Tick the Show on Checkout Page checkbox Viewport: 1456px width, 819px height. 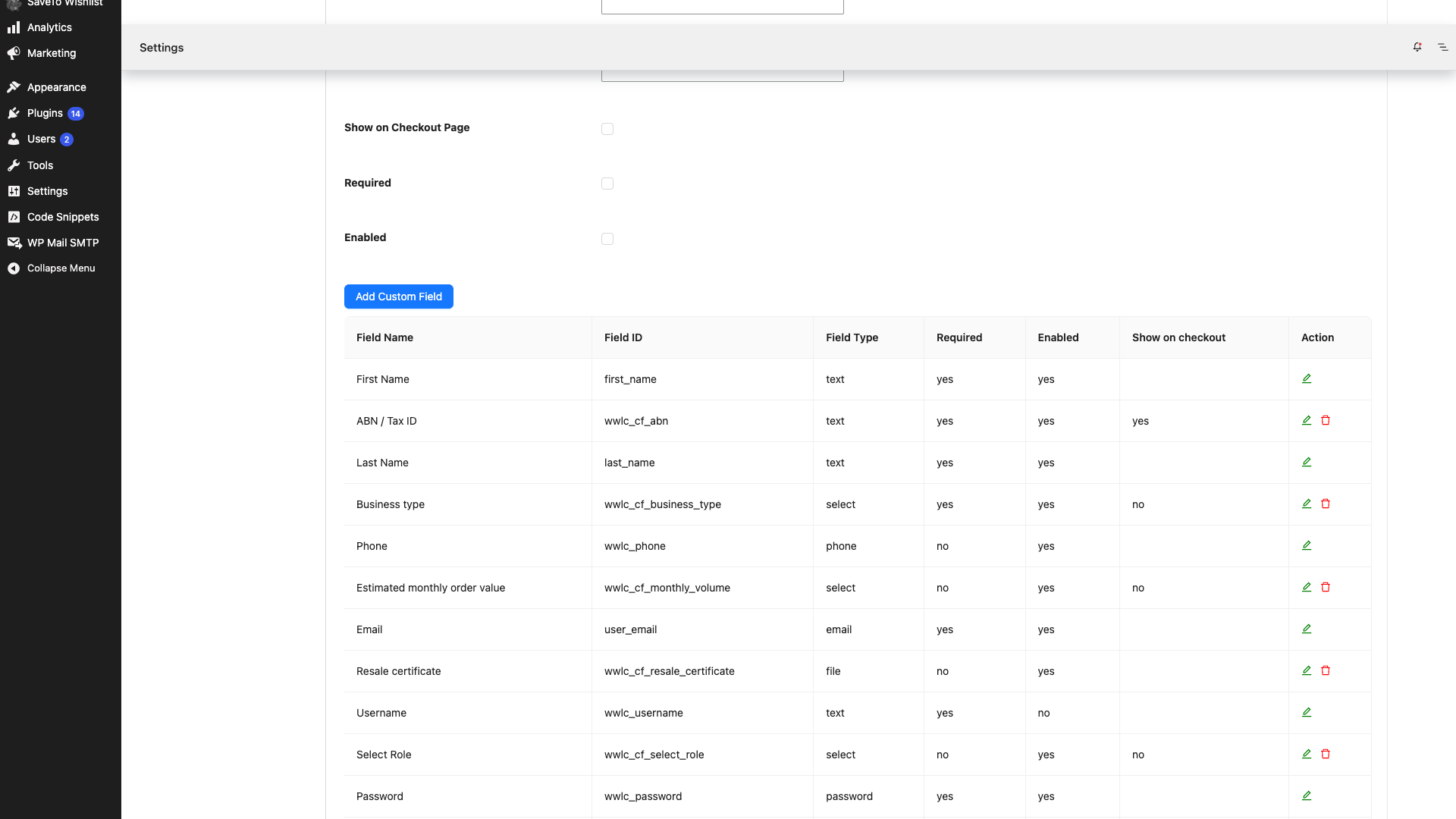pos(607,129)
